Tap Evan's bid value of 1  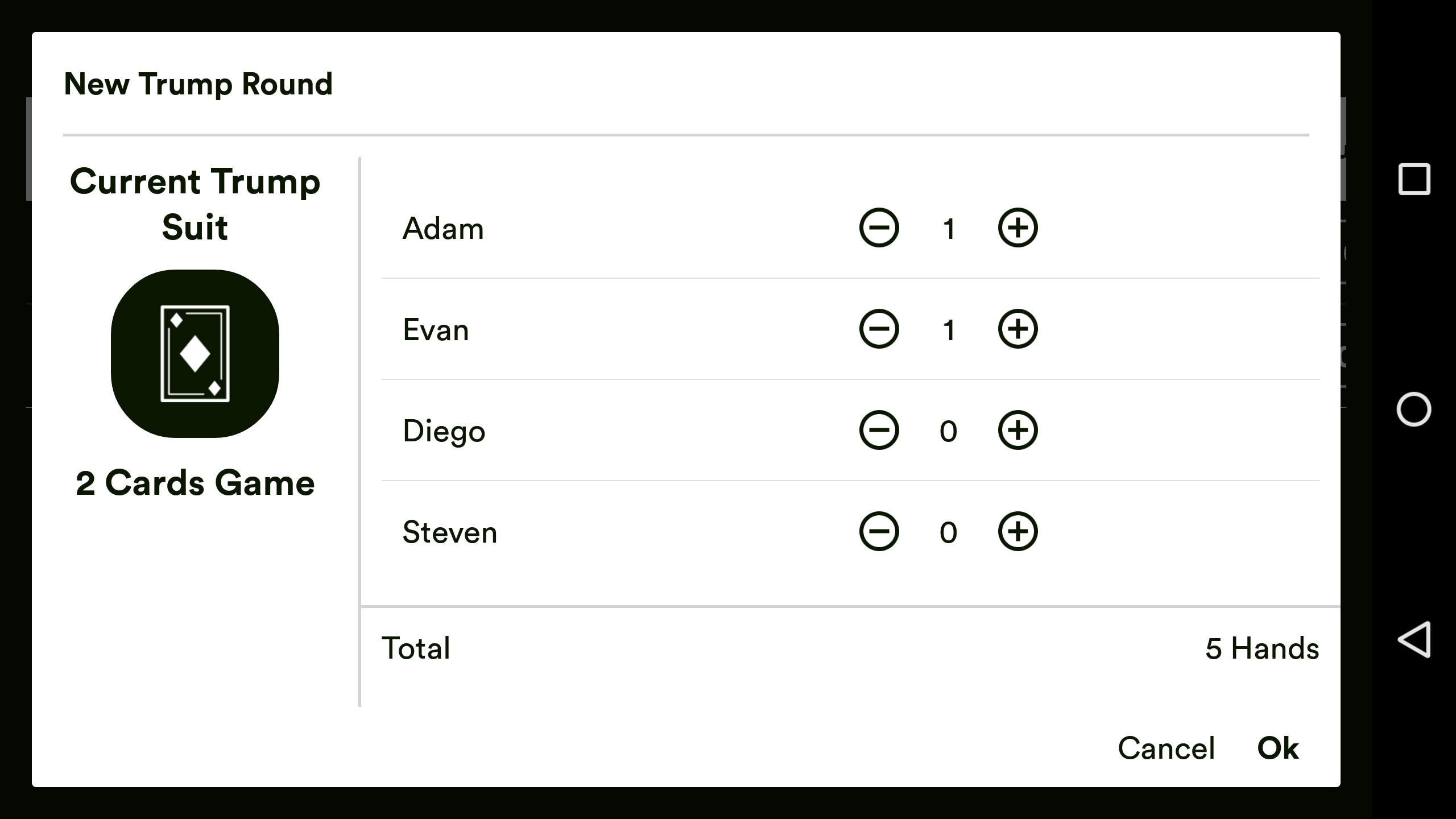click(x=949, y=329)
